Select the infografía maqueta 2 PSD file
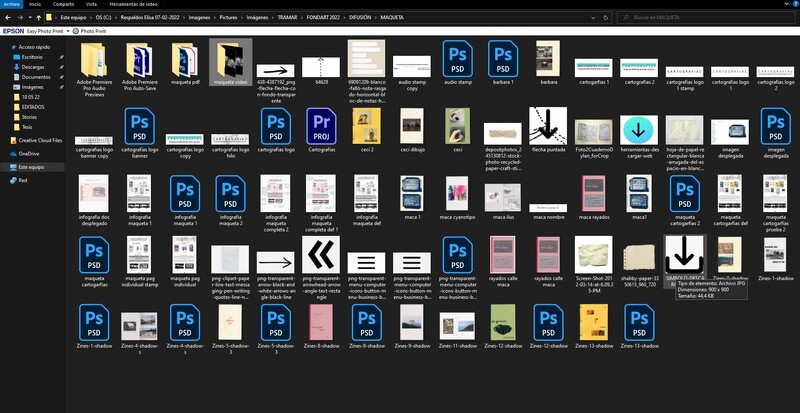800x413 pixels. click(x=230, y=200)
